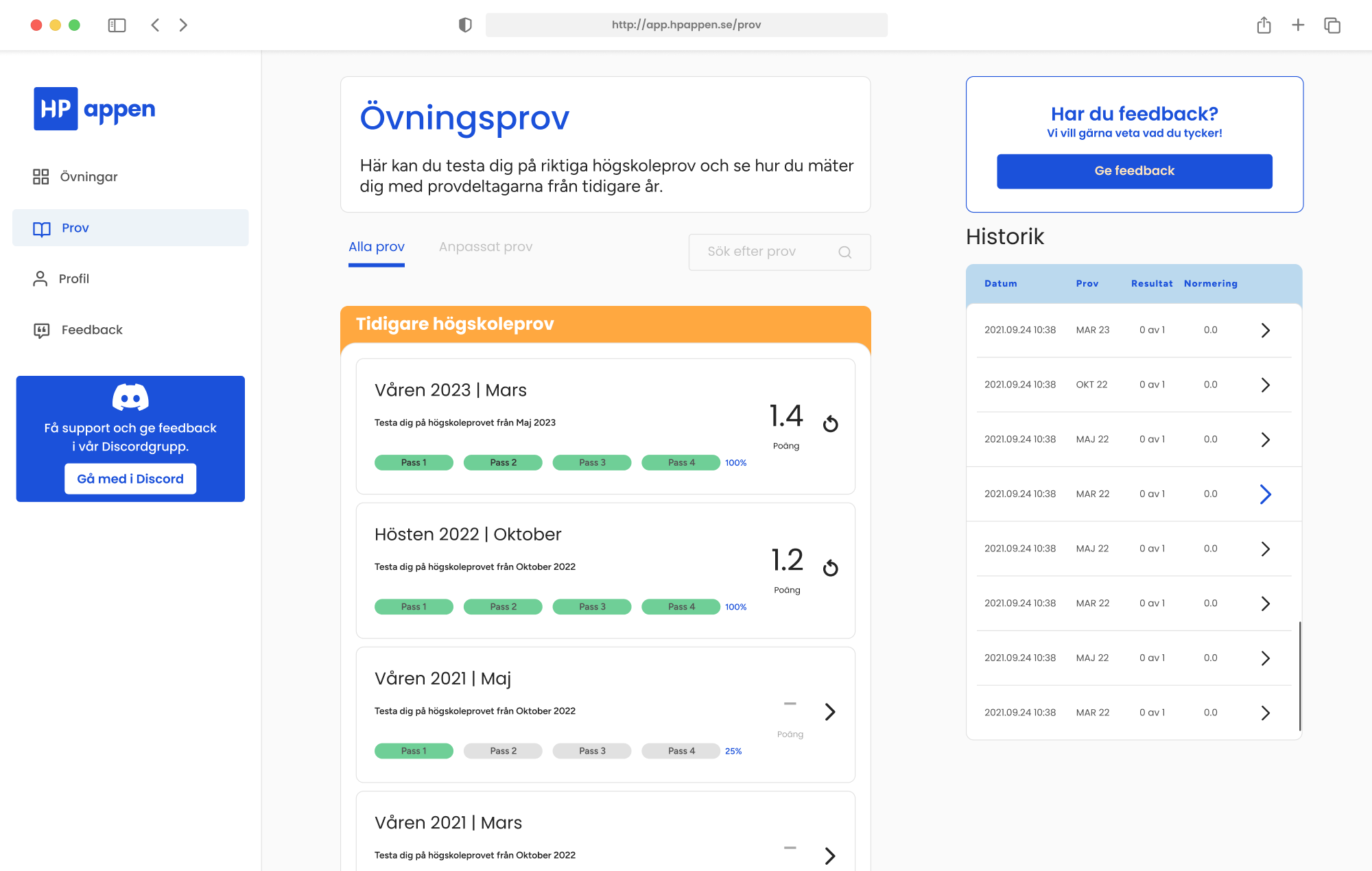Open a new browser tab

(1298, 25)
